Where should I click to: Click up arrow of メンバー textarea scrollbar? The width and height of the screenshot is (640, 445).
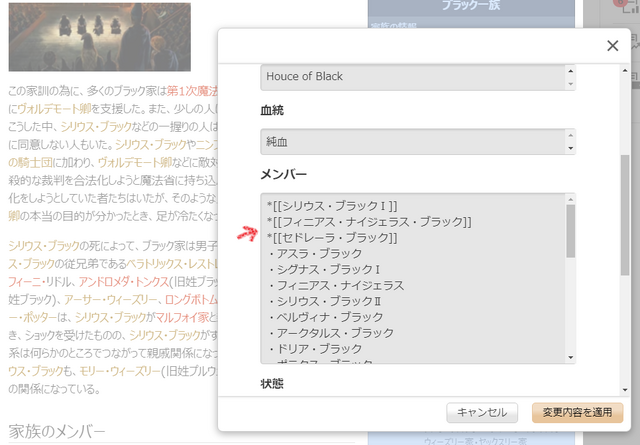[571, 199]
